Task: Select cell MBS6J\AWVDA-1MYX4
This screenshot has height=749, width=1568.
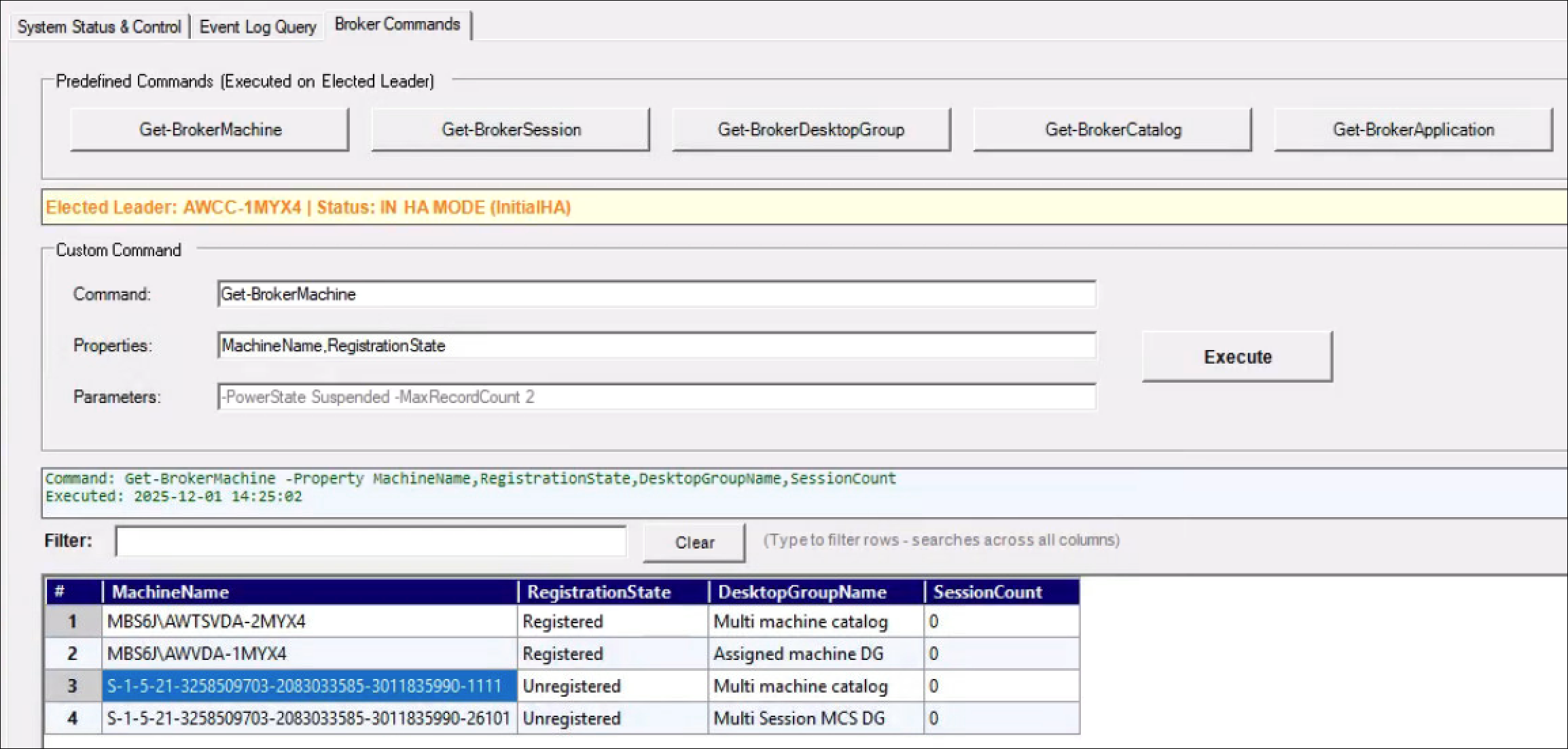Action: click(310, 653)
